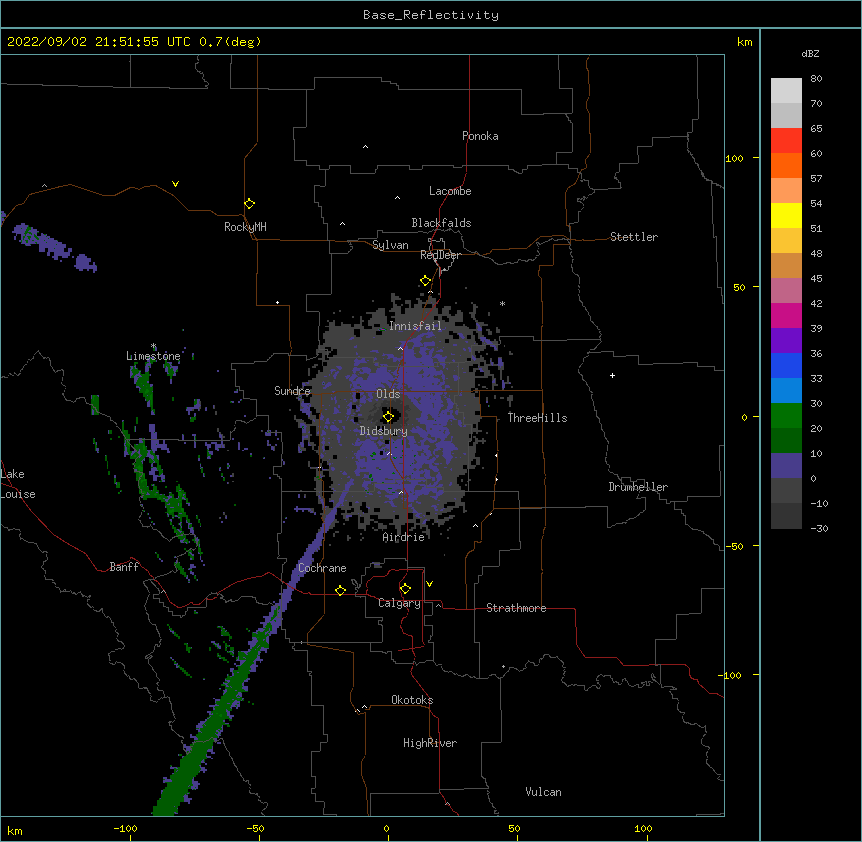862x842 pixels.
Task: Click the yellow diamond marker south of RedDeer
Action: point(425,281)
